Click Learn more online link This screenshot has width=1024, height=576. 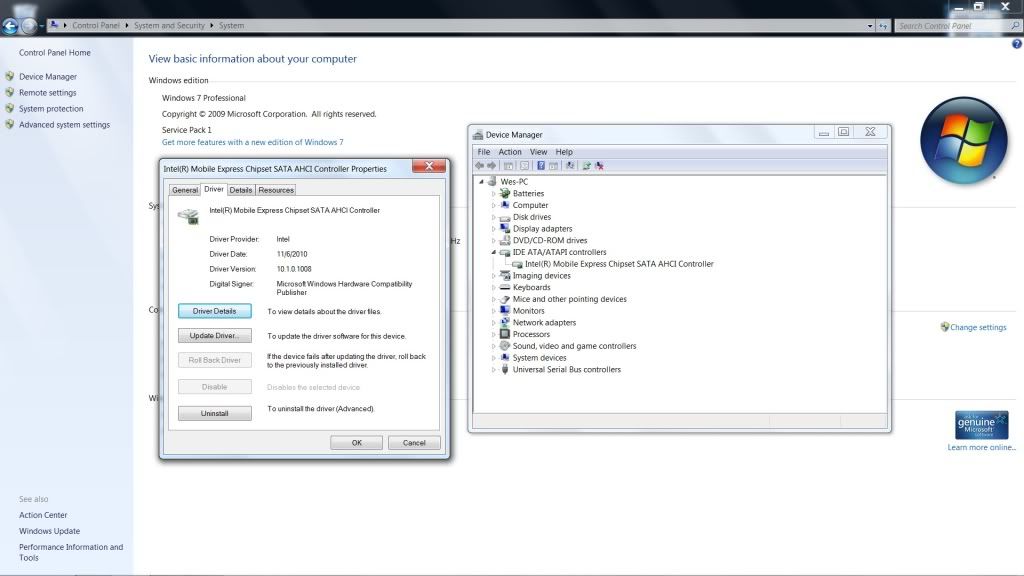point(982,447)
